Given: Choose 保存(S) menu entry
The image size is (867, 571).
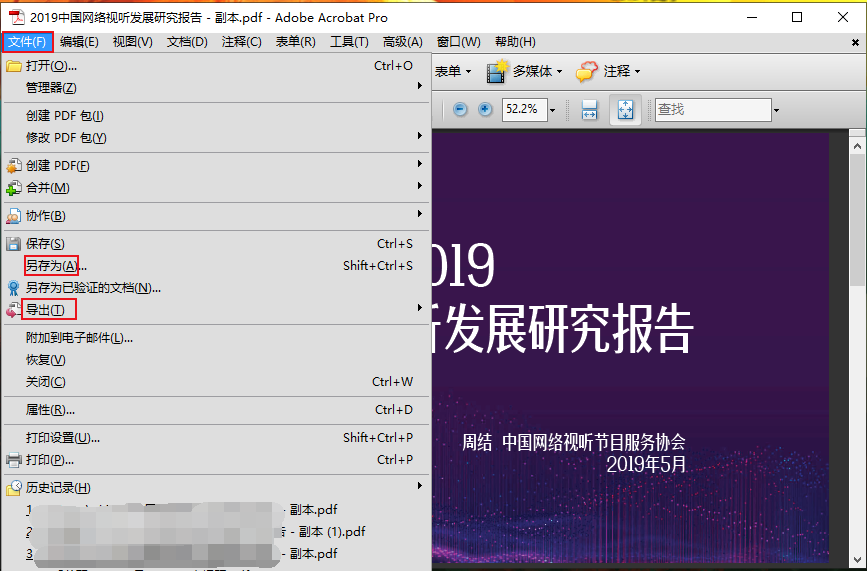Looking at the screenshot, I should 216,243.
